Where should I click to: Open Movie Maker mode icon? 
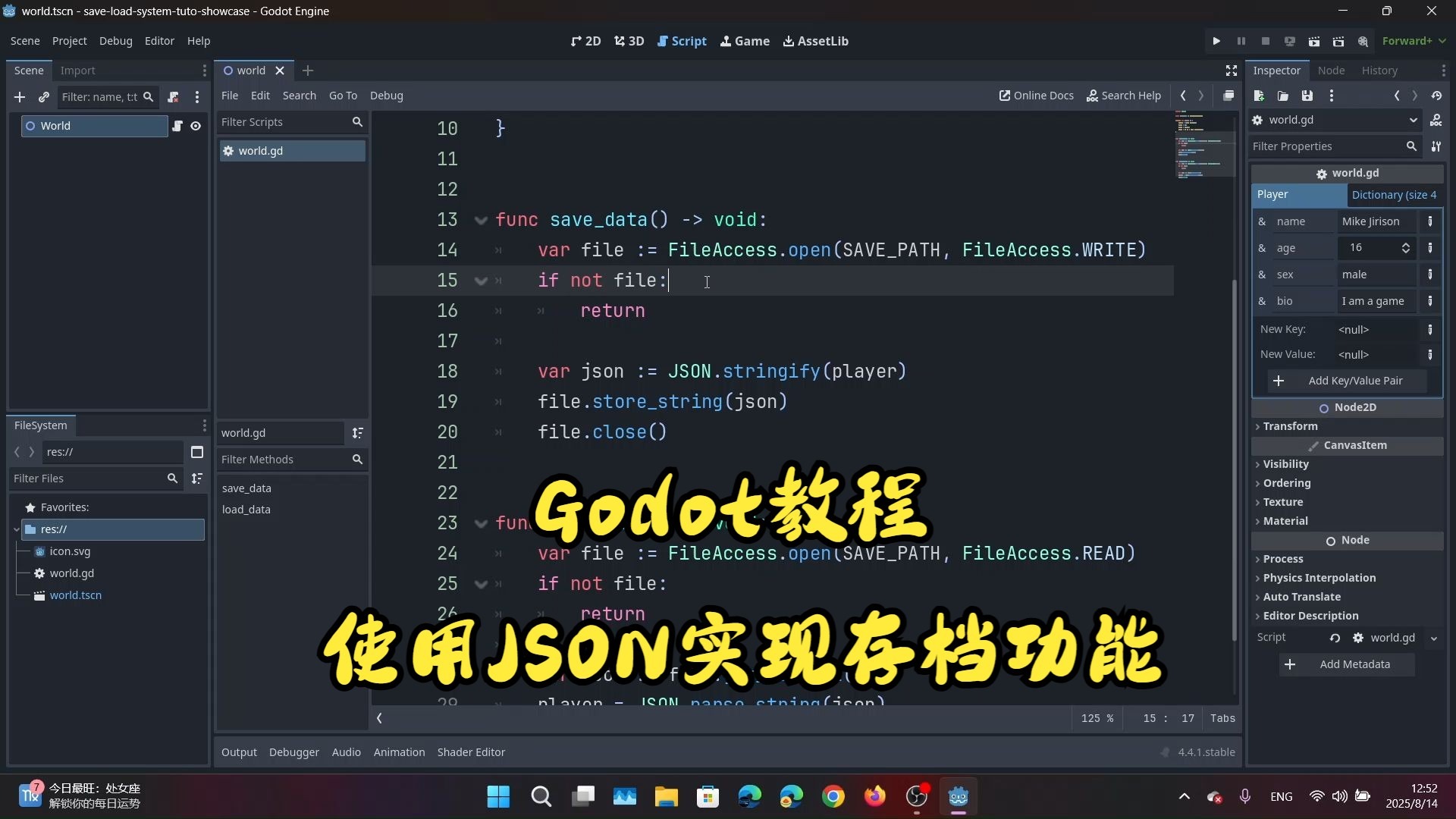[x=1363, y=41]
